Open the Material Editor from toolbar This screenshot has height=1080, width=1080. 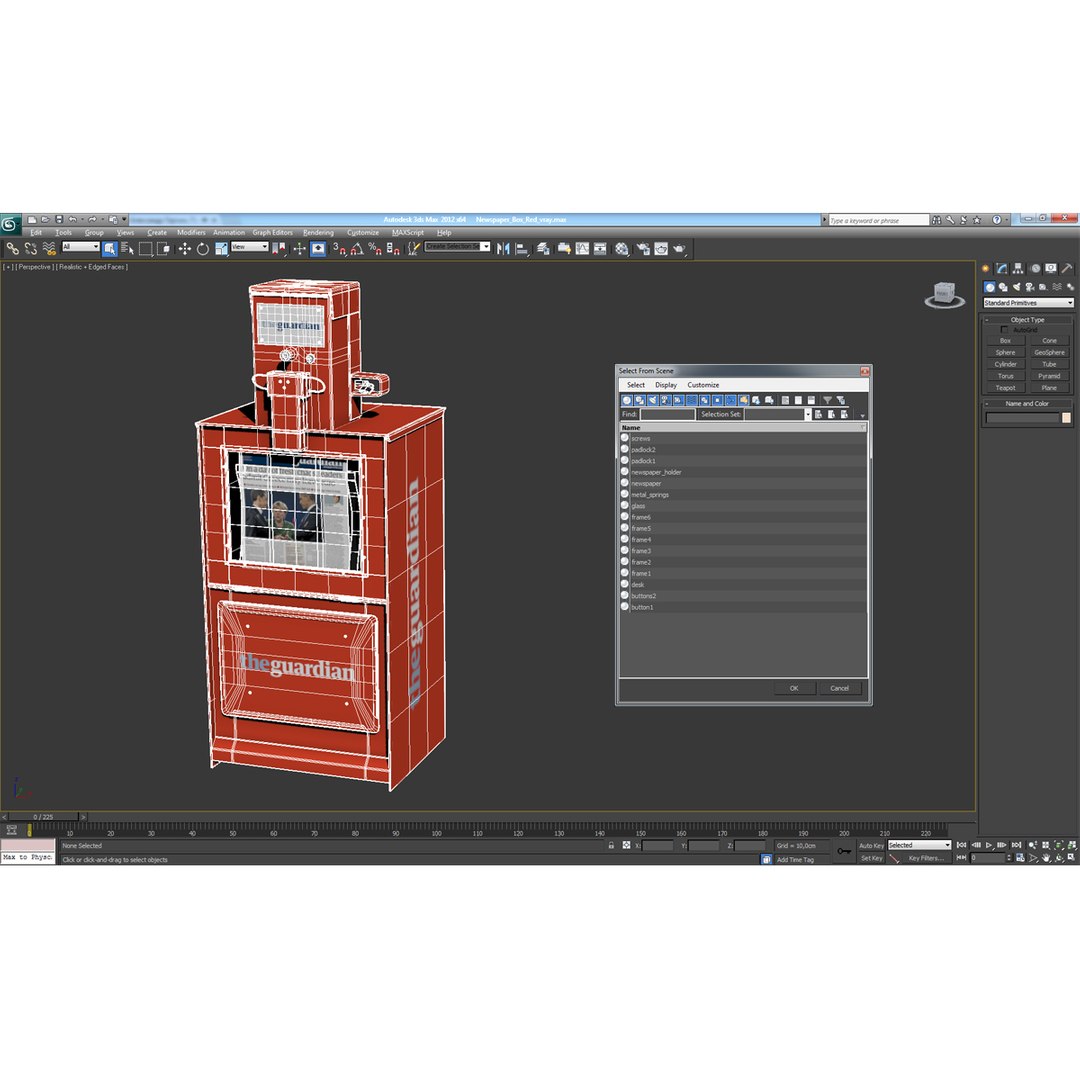622,249
